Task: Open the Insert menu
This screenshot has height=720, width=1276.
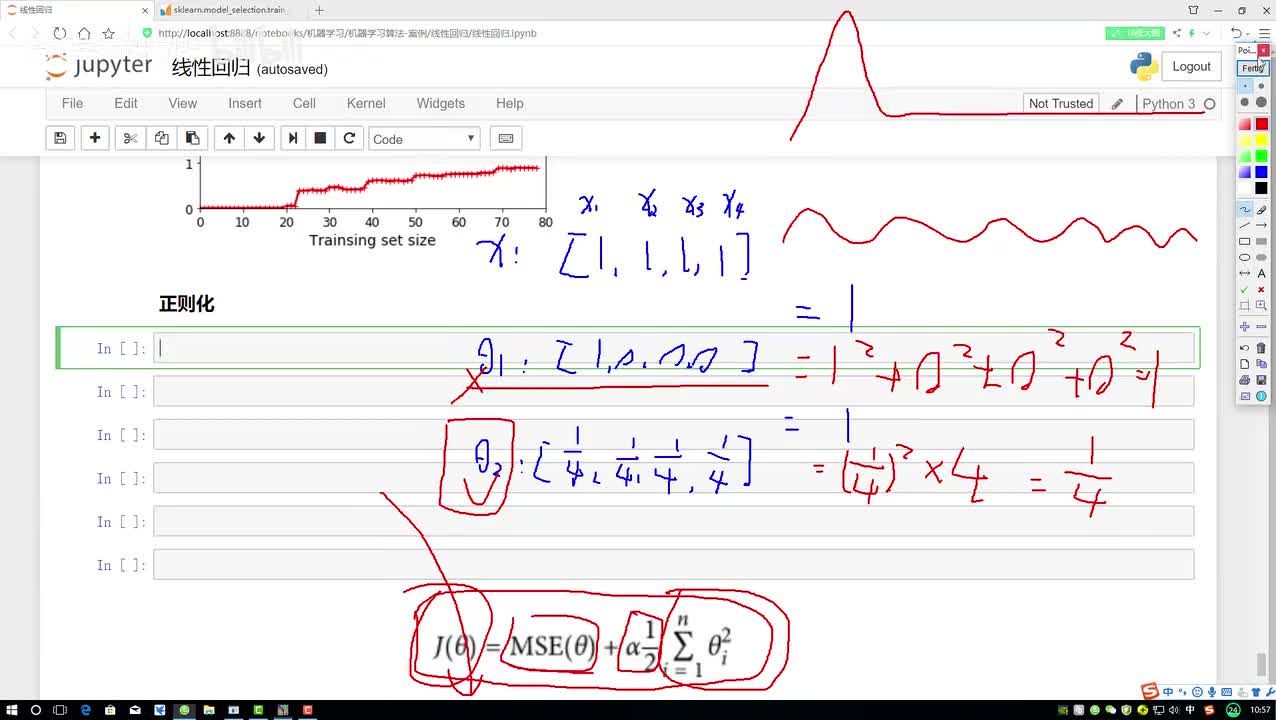Action: (245, 103)
